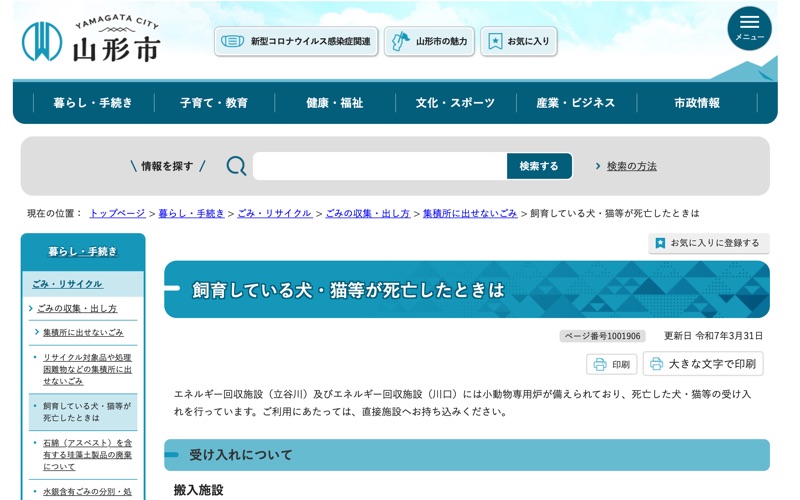Click the Yamagata City logo
This screenshot has height=500, width=800.
coord(91,39)
